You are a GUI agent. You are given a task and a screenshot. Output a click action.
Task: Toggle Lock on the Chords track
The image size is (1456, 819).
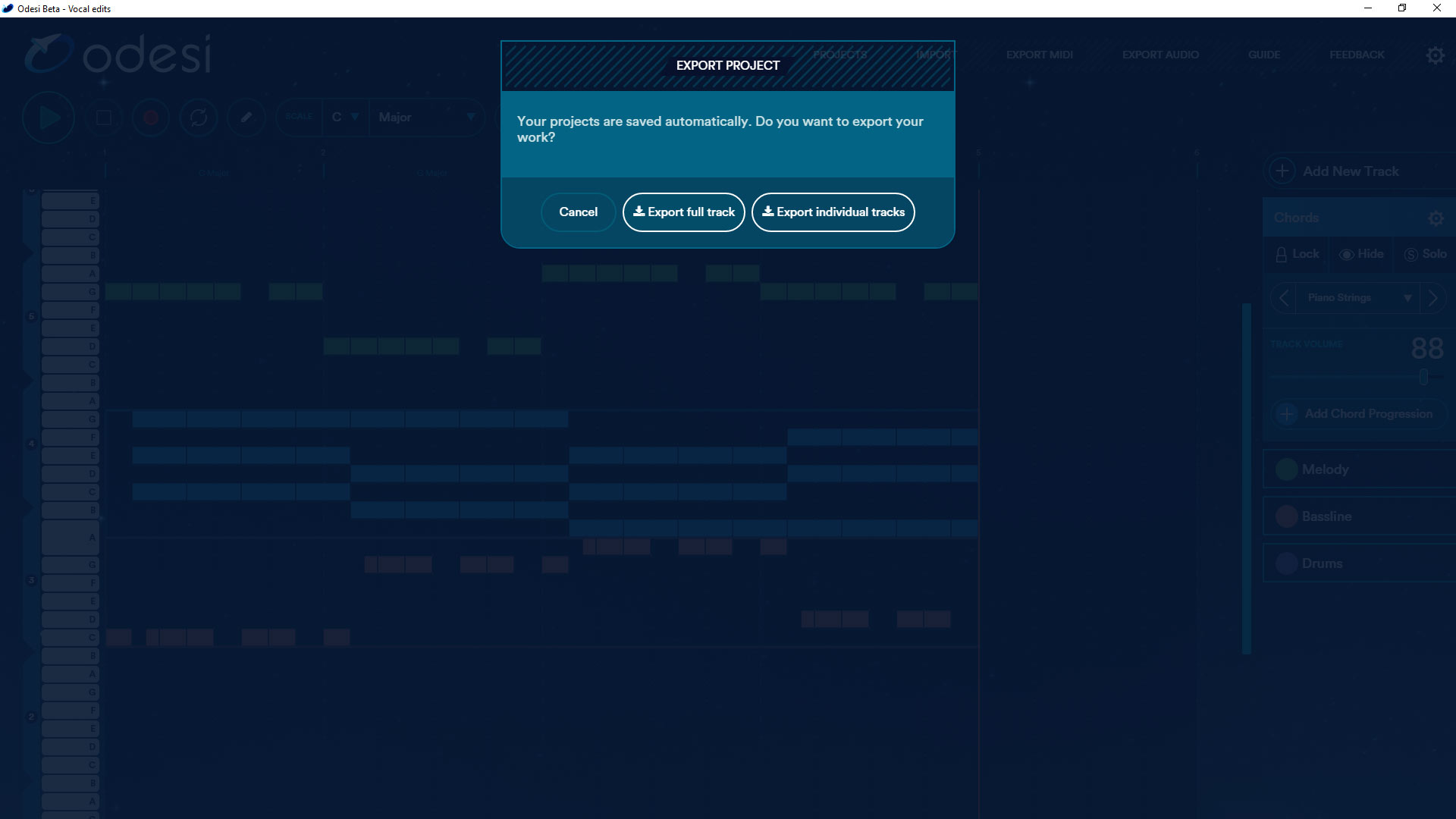click(1297, 254)
